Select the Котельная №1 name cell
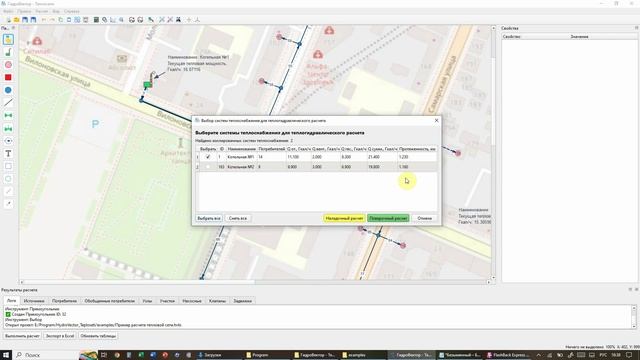This screenshot has height=360, width=640. [x=241, y=157]
